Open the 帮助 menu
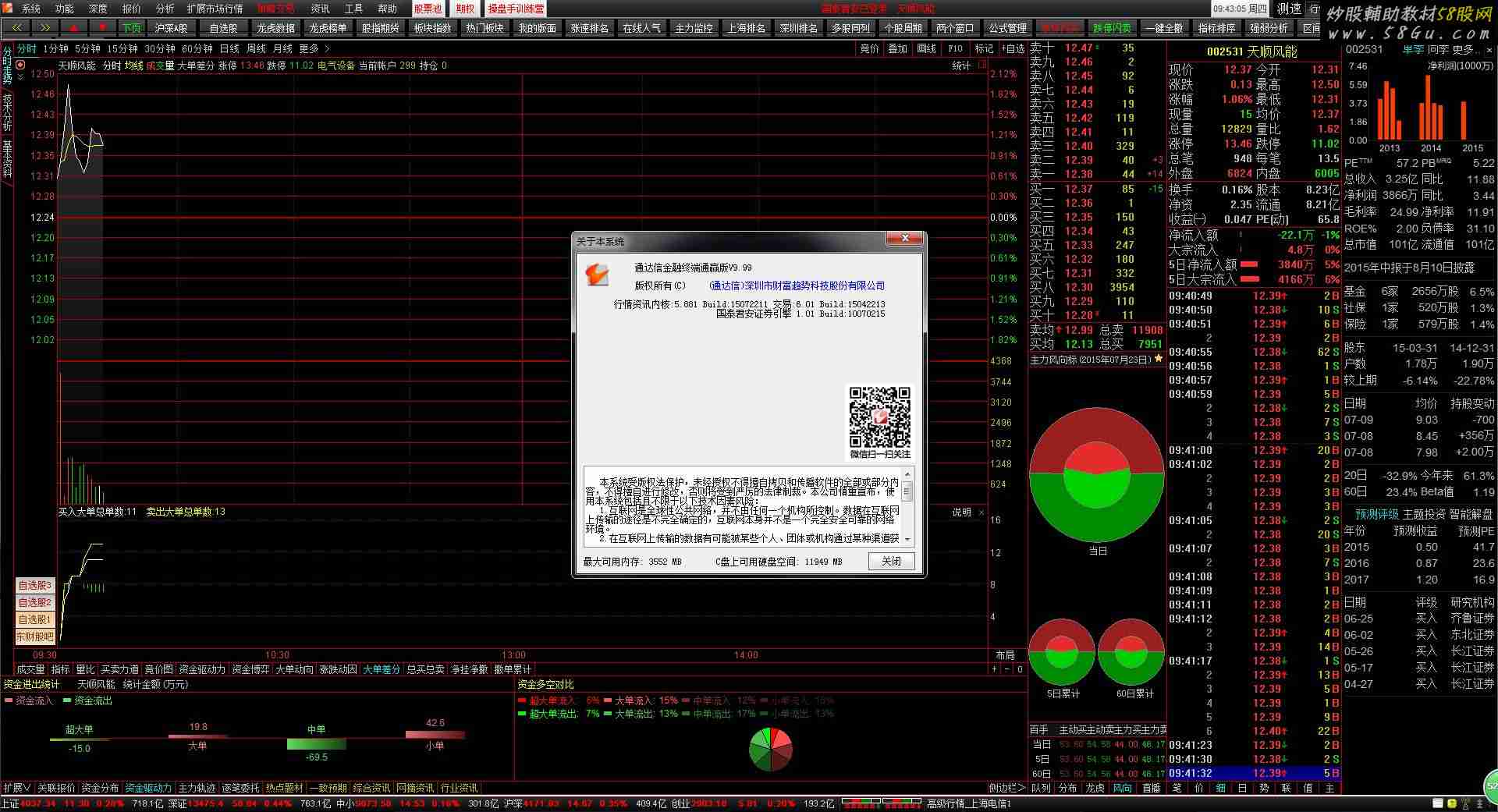The width and height of the screenshot is (1498, 812). pyautogui.click(x=388, y=9)
